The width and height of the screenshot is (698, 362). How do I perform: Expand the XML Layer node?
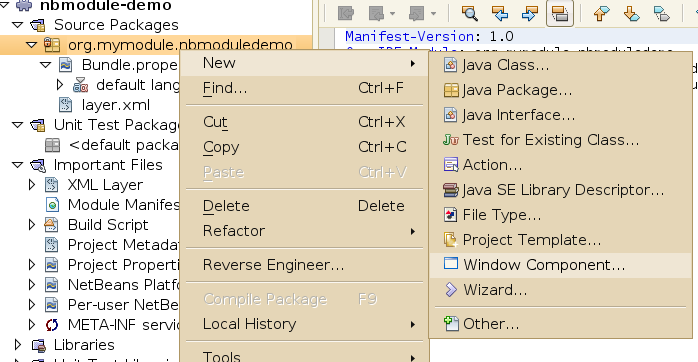pos(32,185)
